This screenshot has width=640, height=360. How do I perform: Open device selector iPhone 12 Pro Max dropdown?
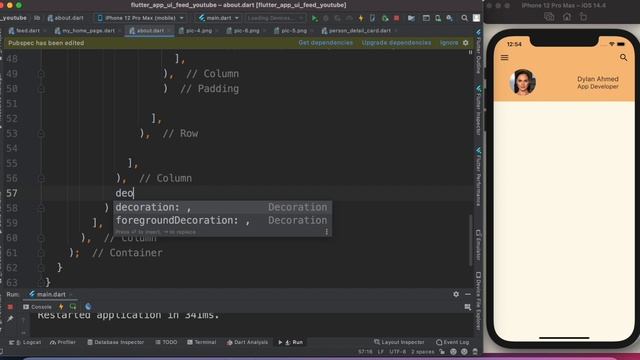[140, 18]
